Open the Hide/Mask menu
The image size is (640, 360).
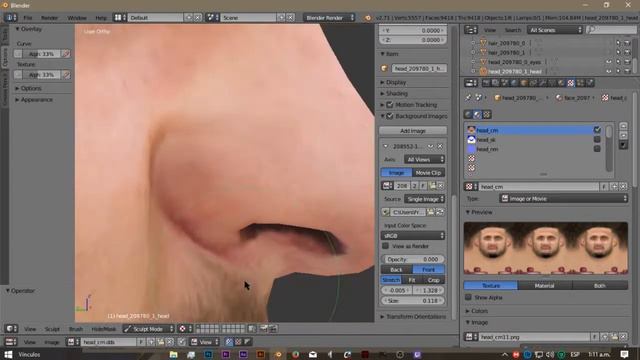pos(104,329)
